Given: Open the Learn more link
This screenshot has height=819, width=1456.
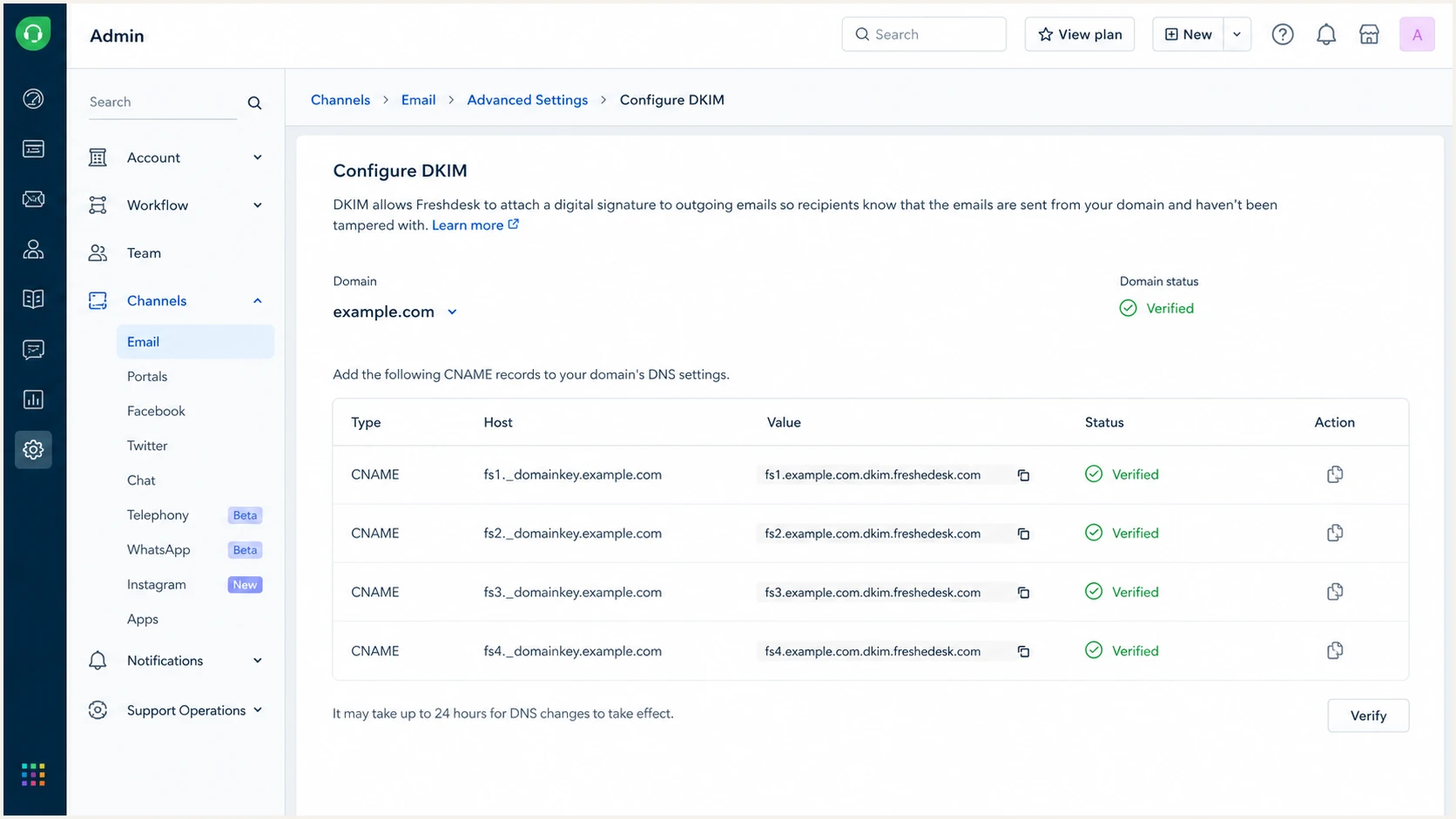Looking at the screenshot, I should click(x=468, y=225).
